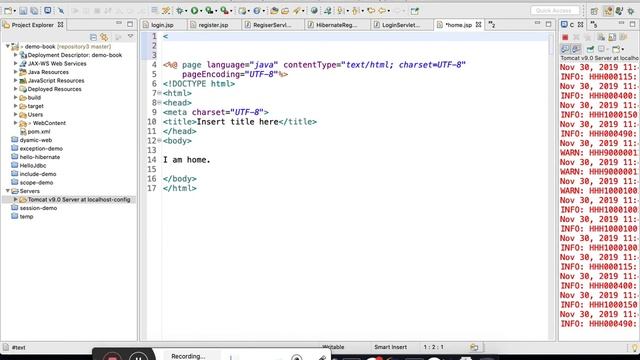Maximize the editor area
This screenshot has width=640, height=360.
click(x=548, y=24)
